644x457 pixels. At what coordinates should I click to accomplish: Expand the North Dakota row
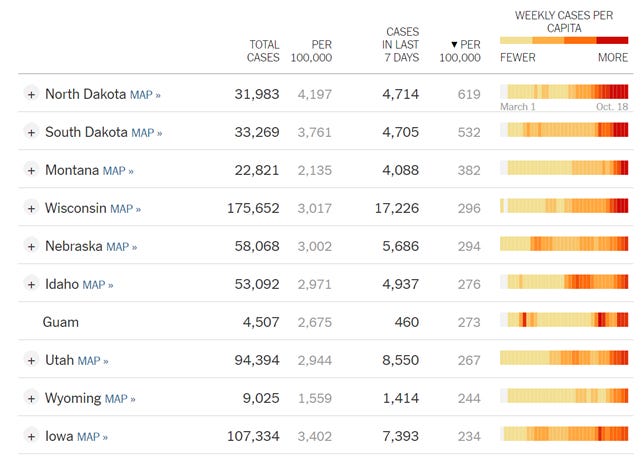coord(31,94)
